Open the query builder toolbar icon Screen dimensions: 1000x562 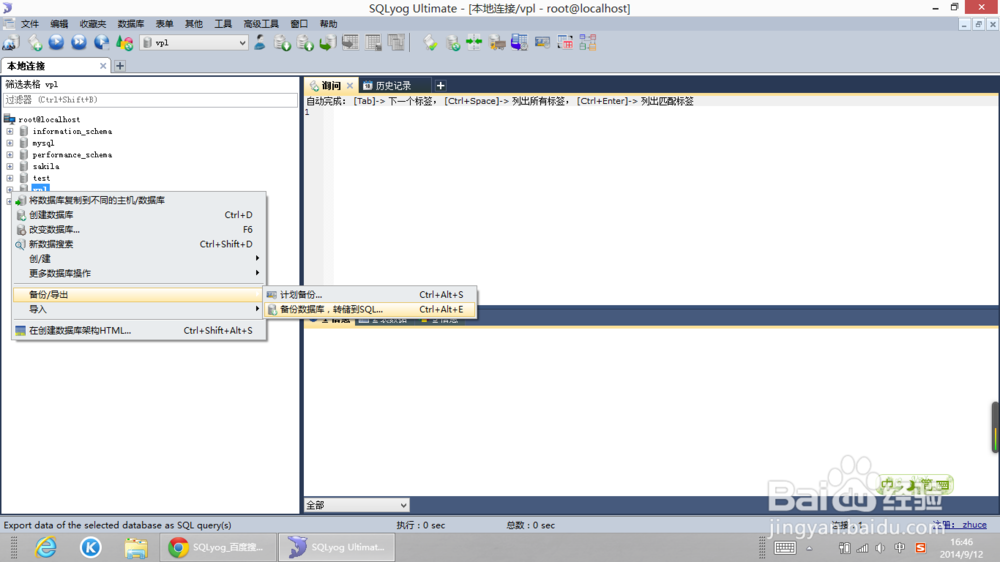tap(565, 43)
